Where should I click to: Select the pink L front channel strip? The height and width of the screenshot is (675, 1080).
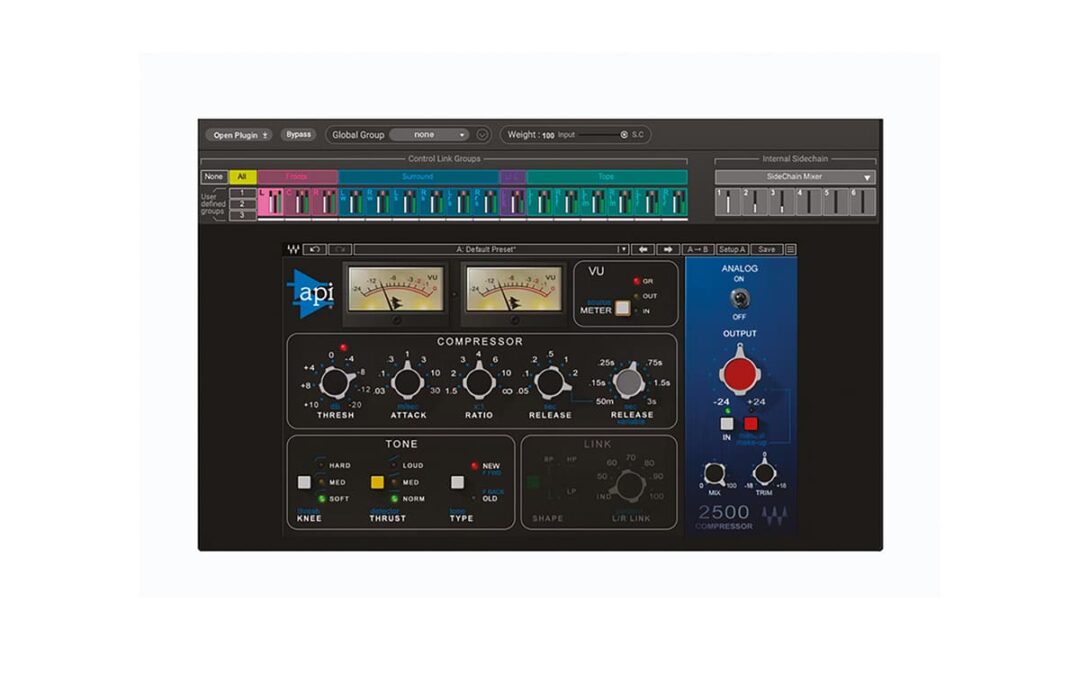(271, 202)
